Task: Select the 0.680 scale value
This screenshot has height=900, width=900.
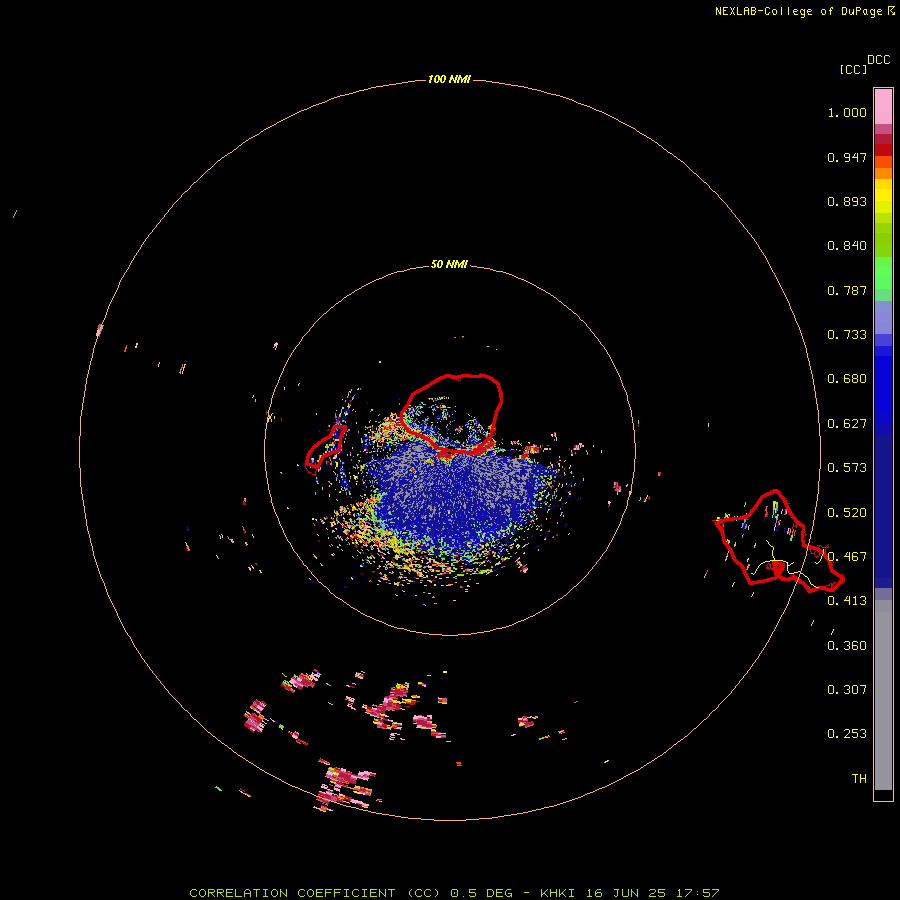Action: tap(847, 379)
